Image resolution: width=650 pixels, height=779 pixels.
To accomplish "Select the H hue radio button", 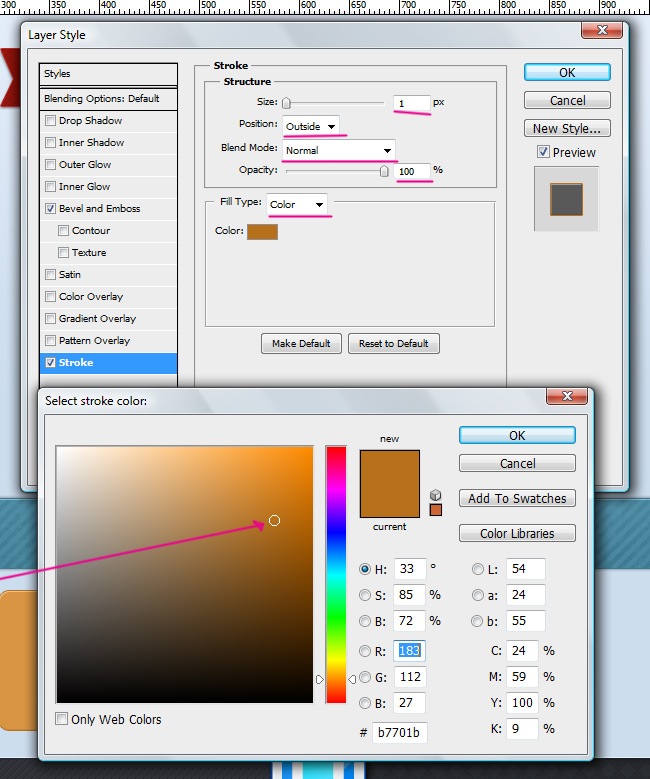I will [365, 569].
